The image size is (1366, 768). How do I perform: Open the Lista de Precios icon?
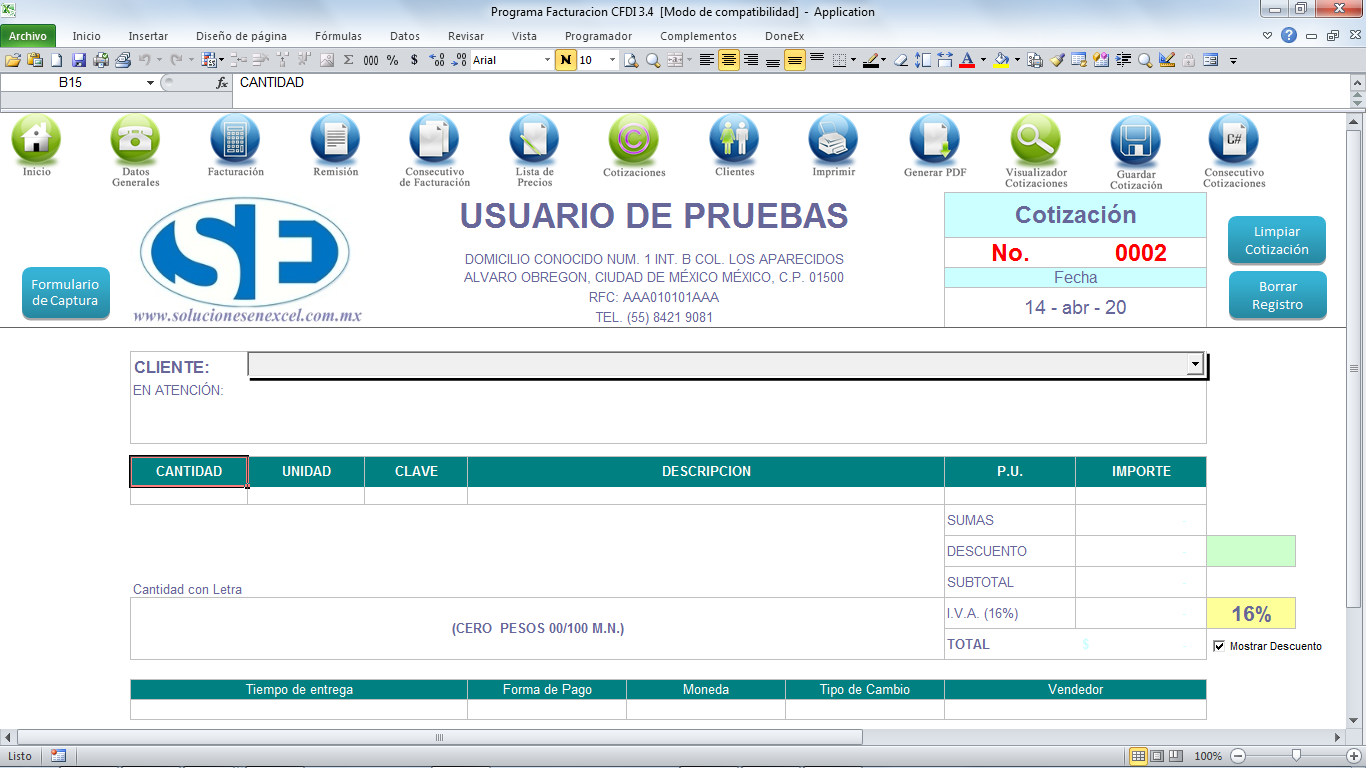coord(534,139)
